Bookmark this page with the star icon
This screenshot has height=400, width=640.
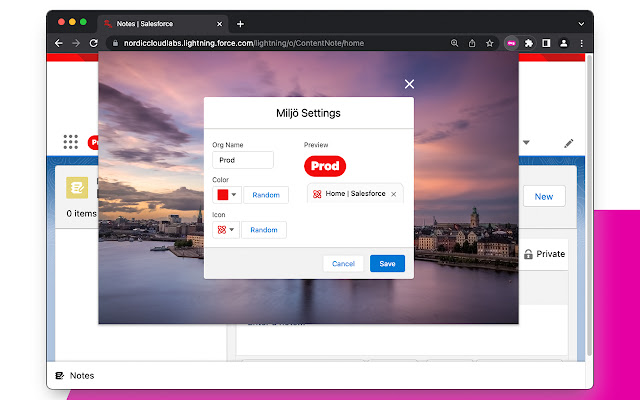[x=490, y=43]
